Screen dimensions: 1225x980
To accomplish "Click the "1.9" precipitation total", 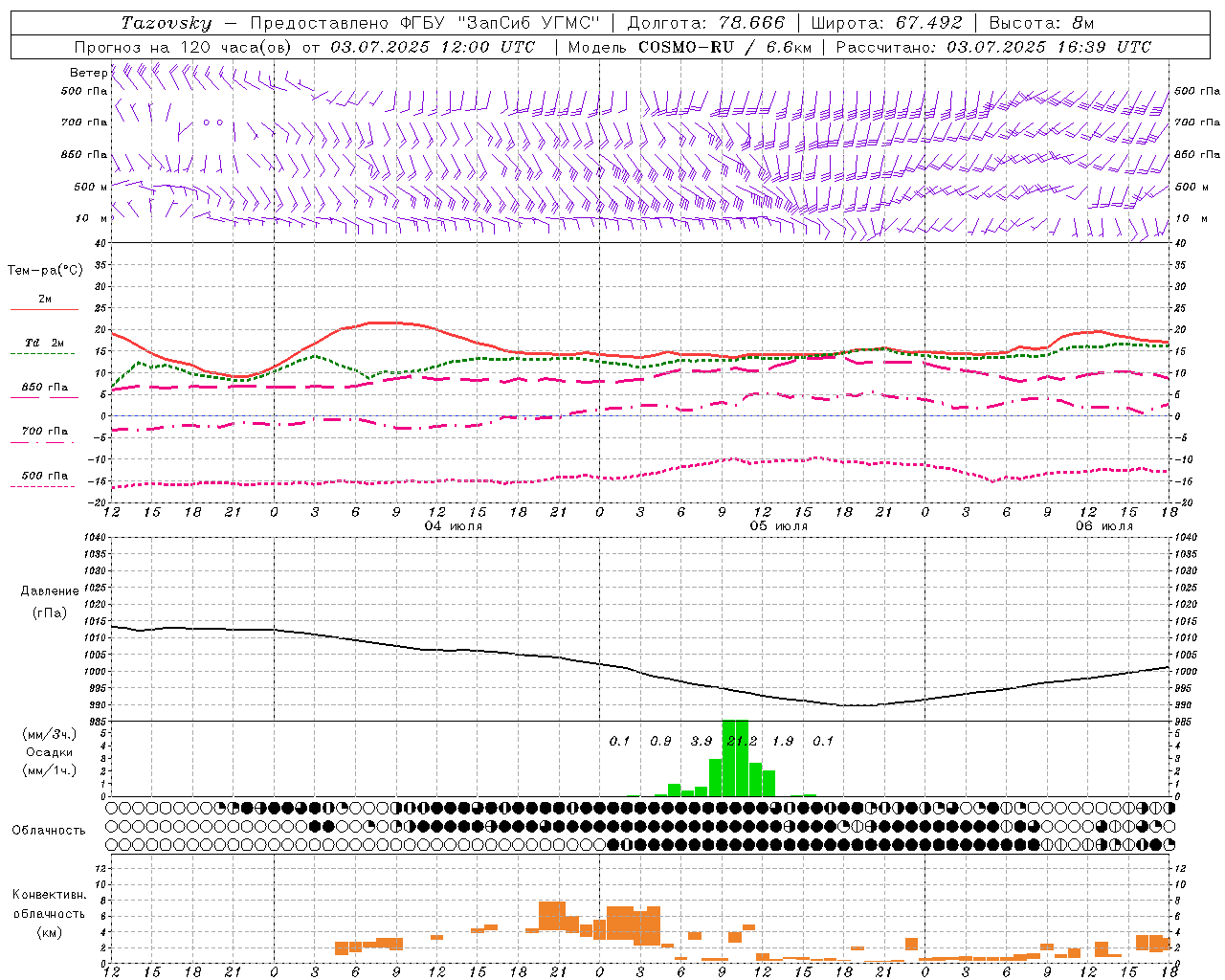I will tap(783, 741).
